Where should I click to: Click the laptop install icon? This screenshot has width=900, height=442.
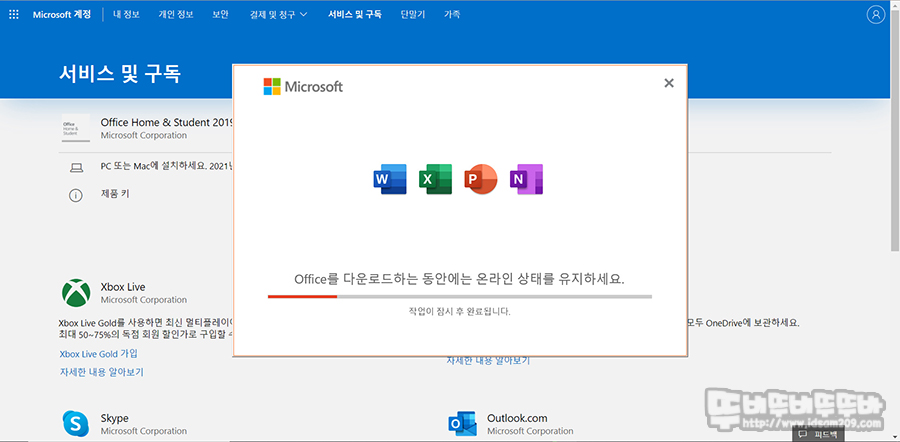pyautogui.click(x=76, y=168)
